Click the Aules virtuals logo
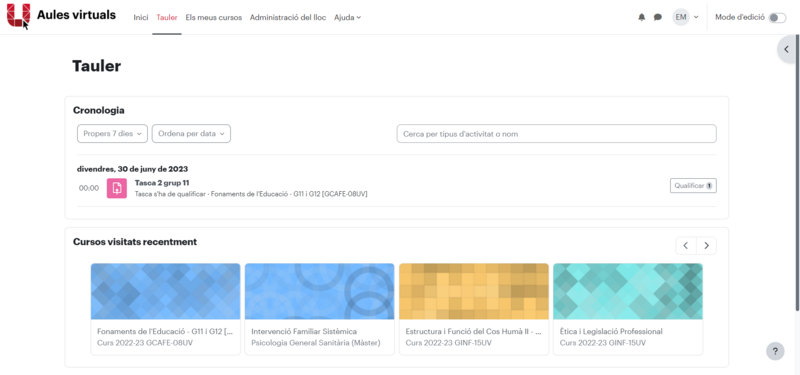 (x=18, y=16)
